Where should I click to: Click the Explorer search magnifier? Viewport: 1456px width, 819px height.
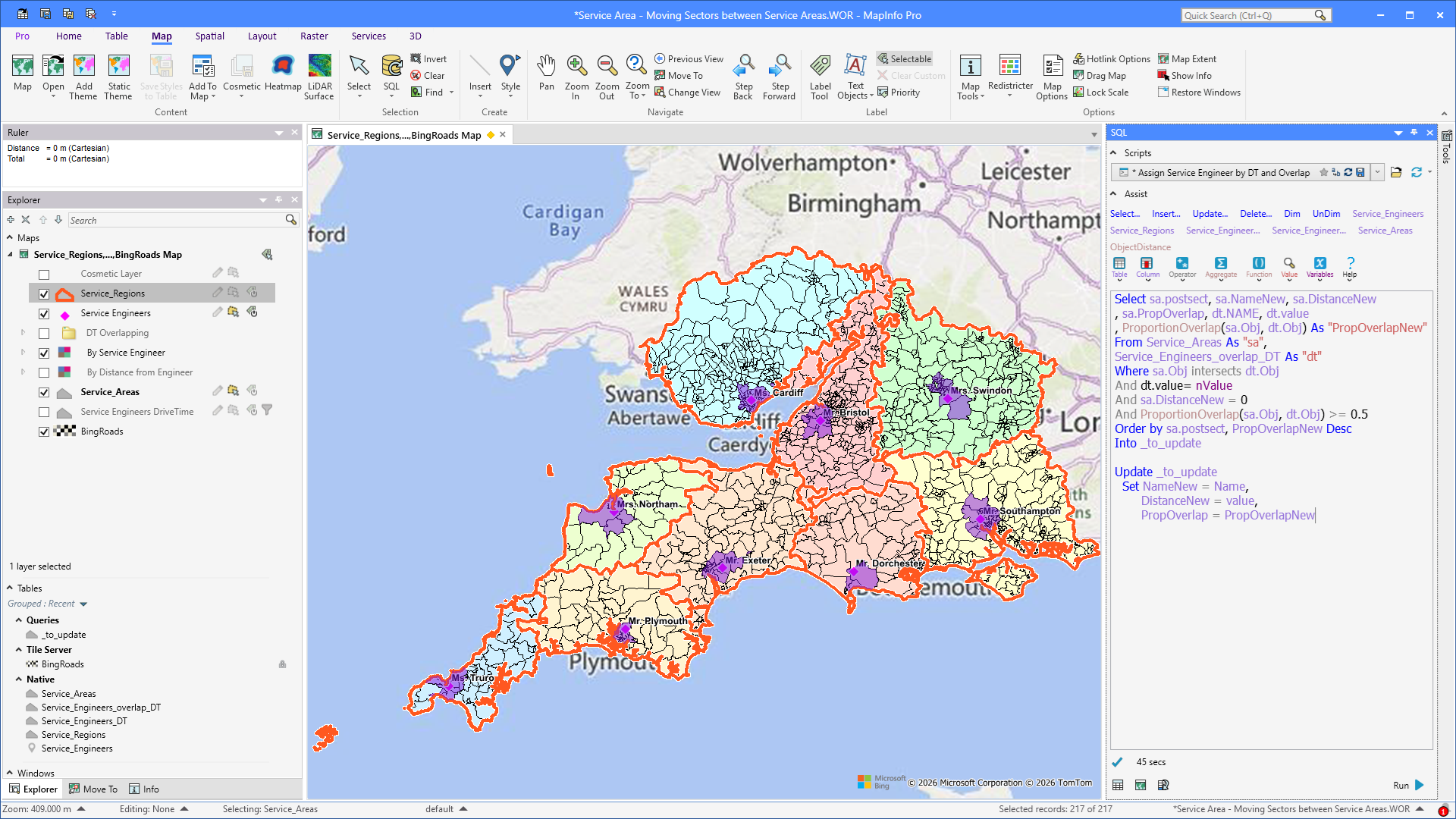point(290,220)
